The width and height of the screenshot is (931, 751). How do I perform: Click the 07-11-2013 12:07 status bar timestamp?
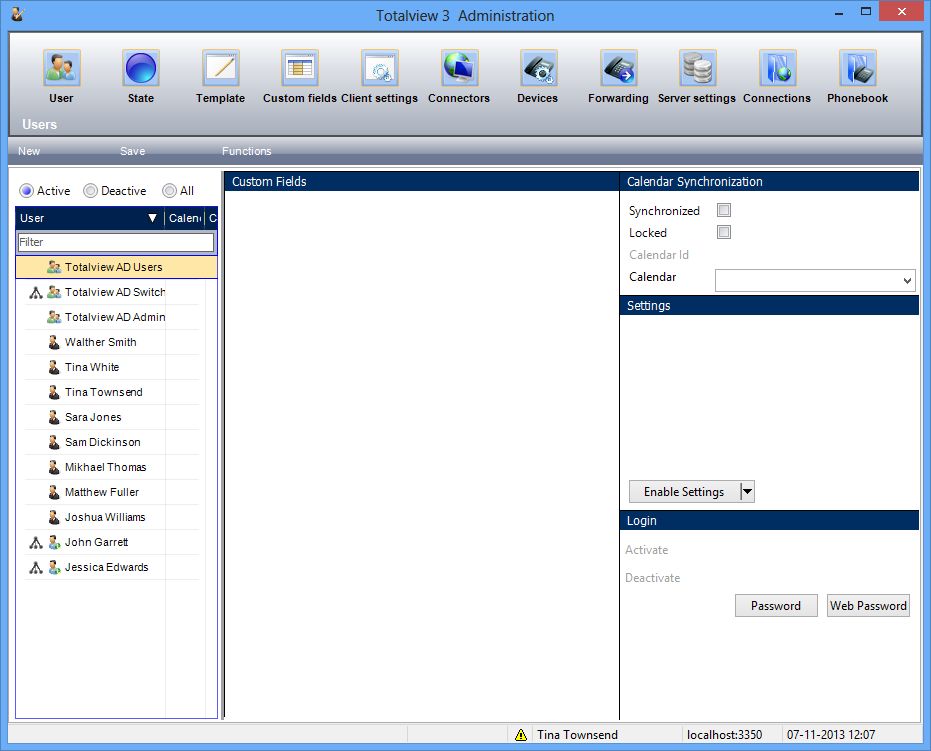(x=831, y=735)
